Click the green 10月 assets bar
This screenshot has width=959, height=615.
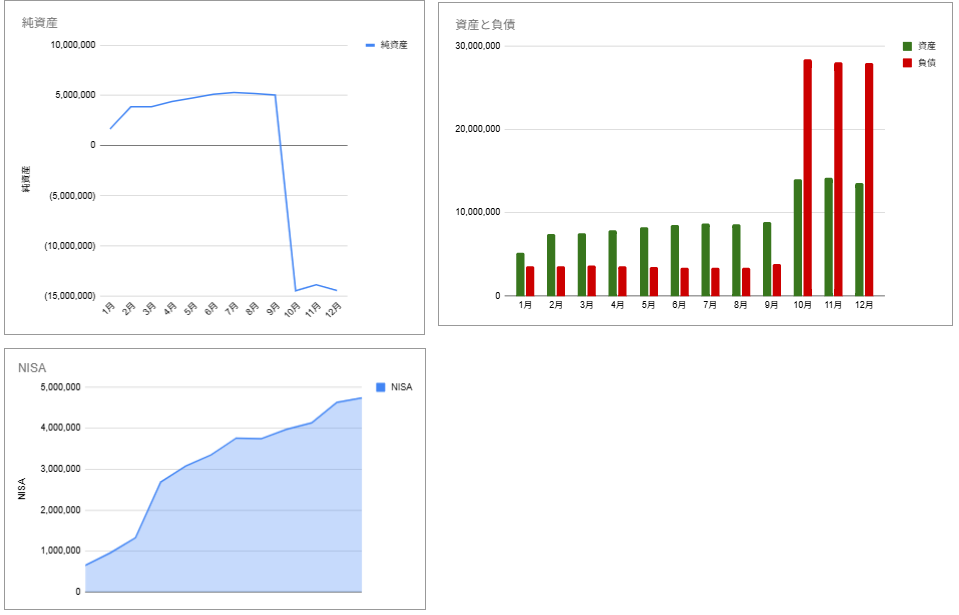pyautogui.click(x=798, y=238)
